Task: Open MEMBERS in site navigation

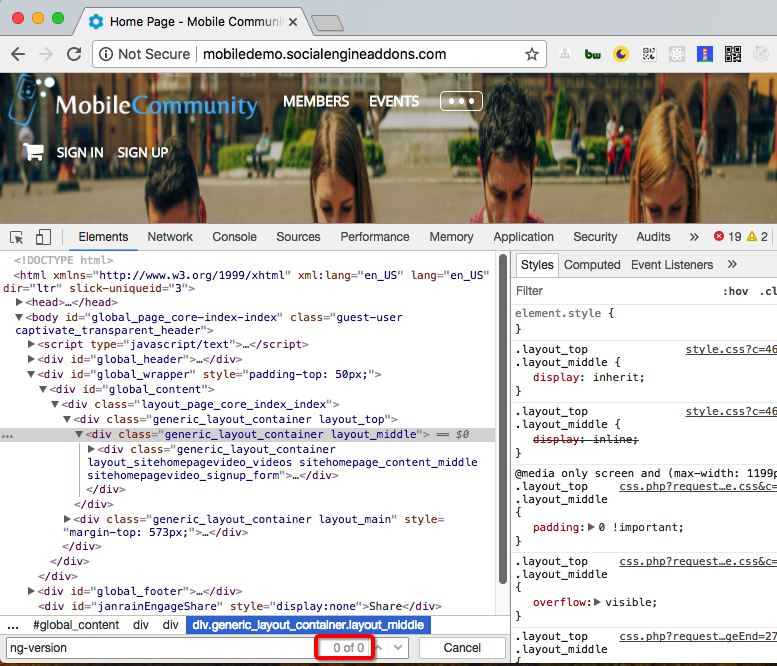Action: coord(316,101)
